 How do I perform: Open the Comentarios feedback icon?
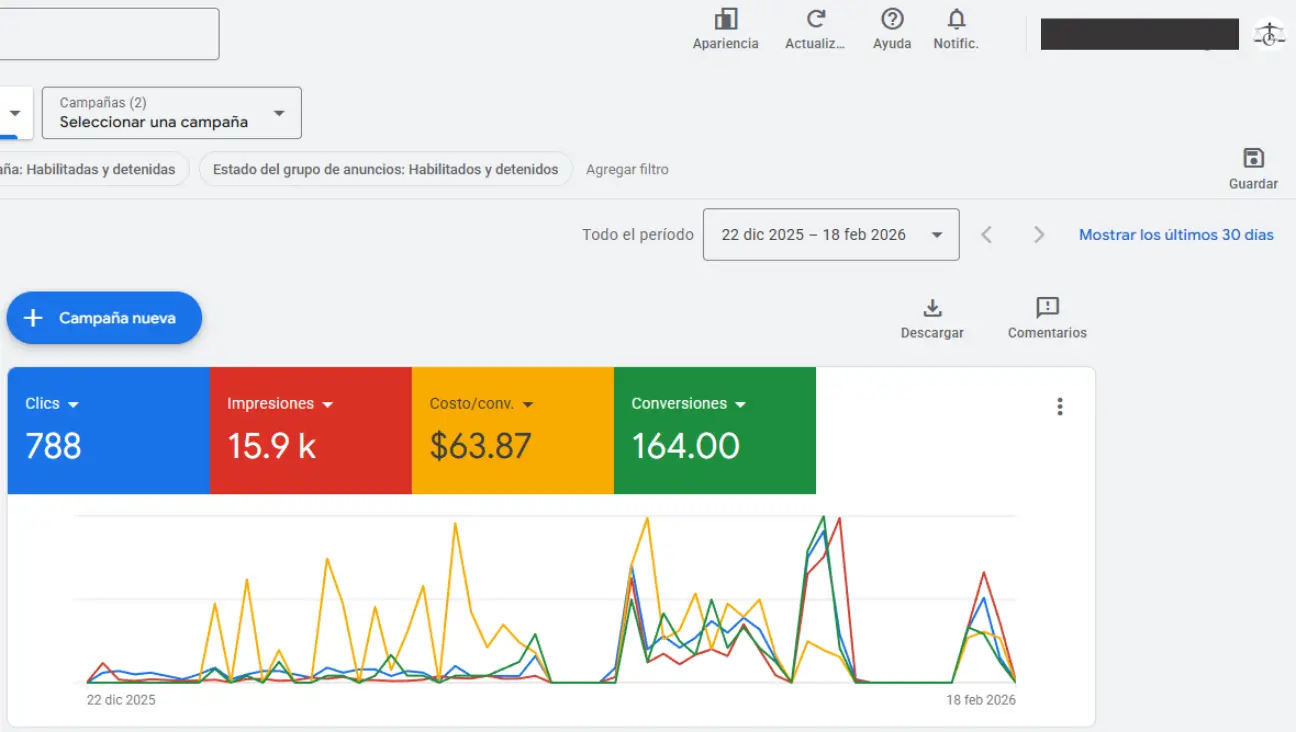pos(1047,308)
